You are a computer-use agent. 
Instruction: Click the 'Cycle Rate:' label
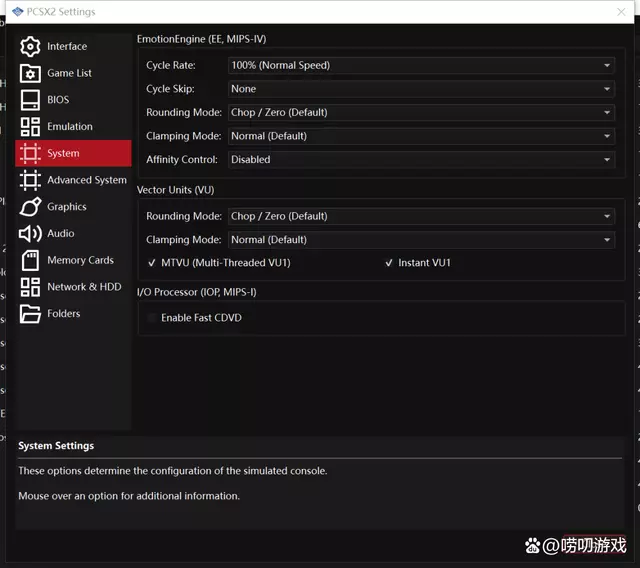coord(171,65)
